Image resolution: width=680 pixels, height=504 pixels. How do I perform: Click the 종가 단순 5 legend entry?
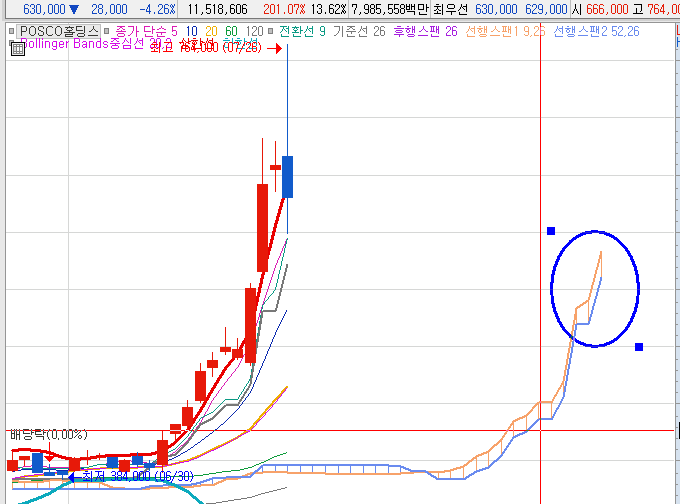point(146,31)
